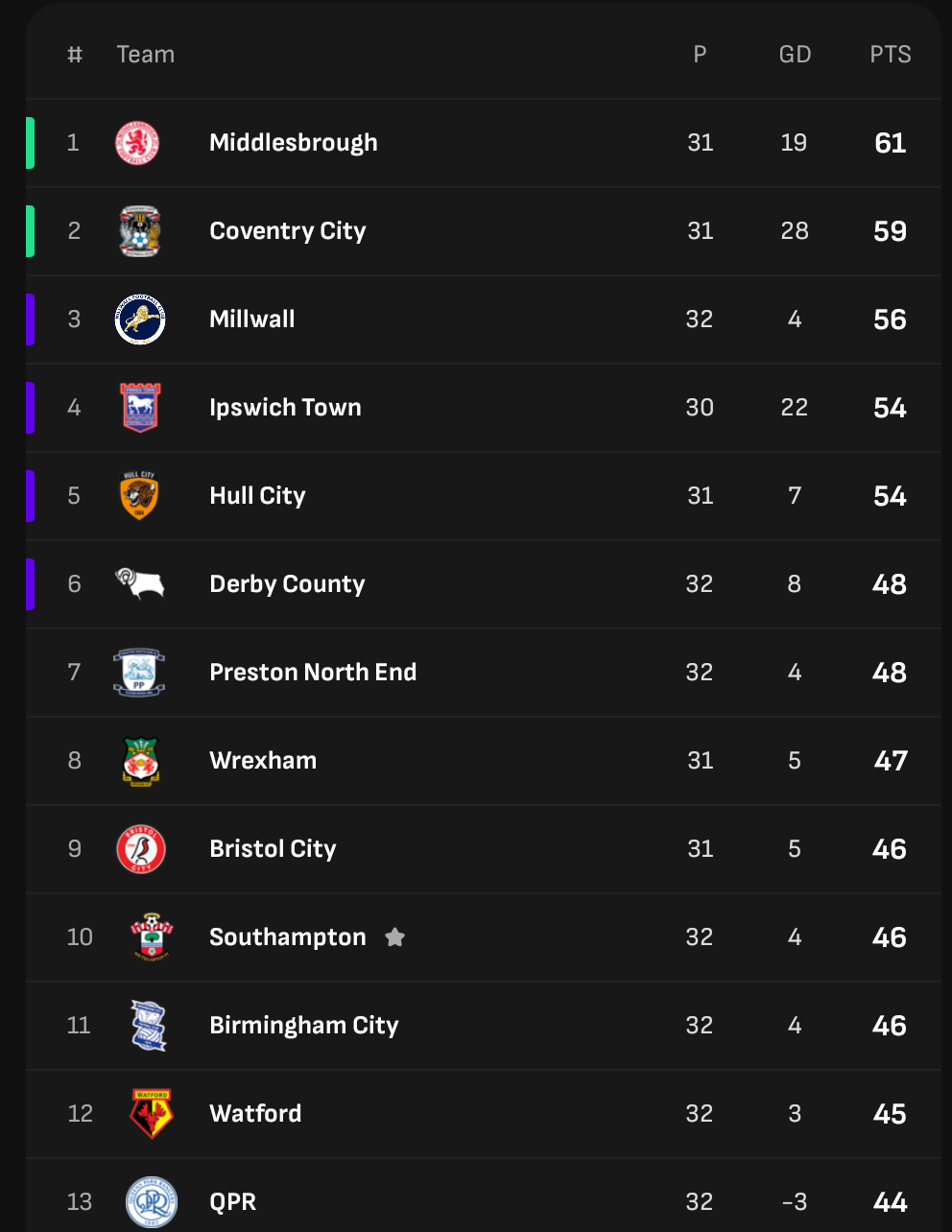The height and width of the screenshot is (1232, 952).
Task: Click the Wrexham club crest
Action: point(141,761)
